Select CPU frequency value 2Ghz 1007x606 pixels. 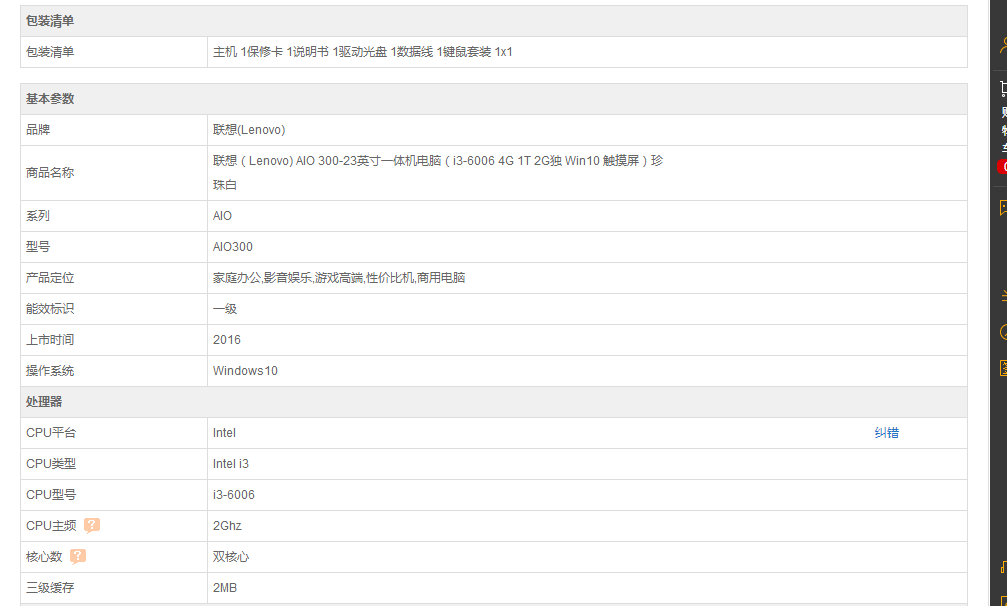click(x=227, y=526)
